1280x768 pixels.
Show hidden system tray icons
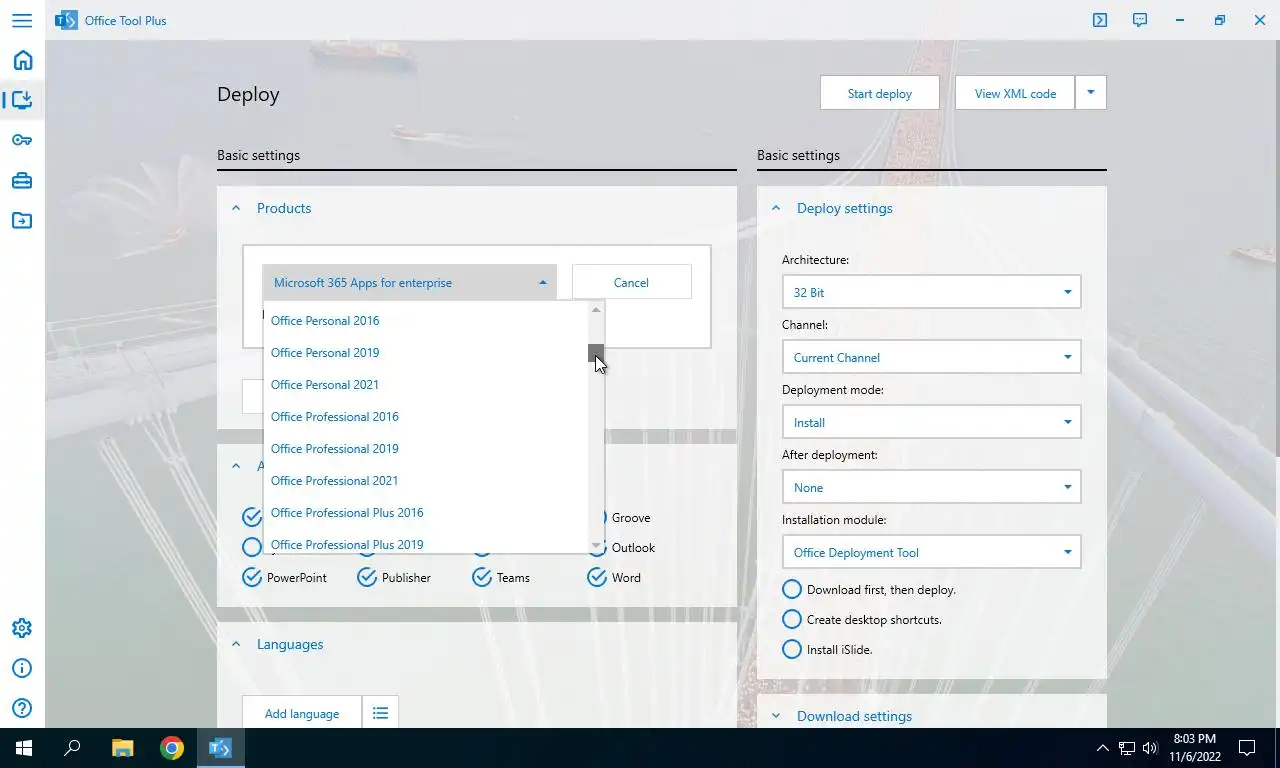[x=1103, y=748]
